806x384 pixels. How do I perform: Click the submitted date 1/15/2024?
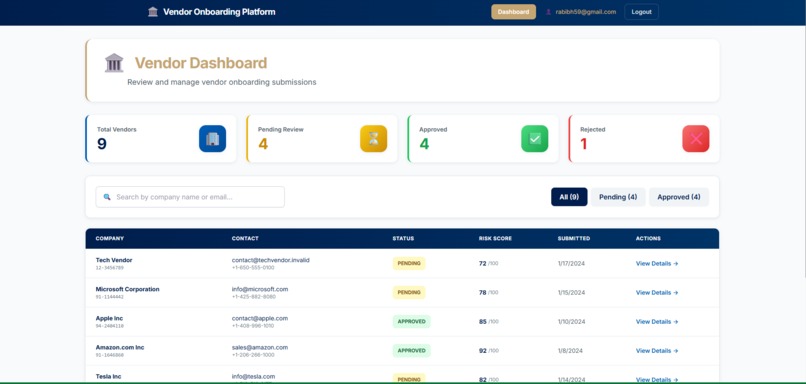click(x=571, y=292)
